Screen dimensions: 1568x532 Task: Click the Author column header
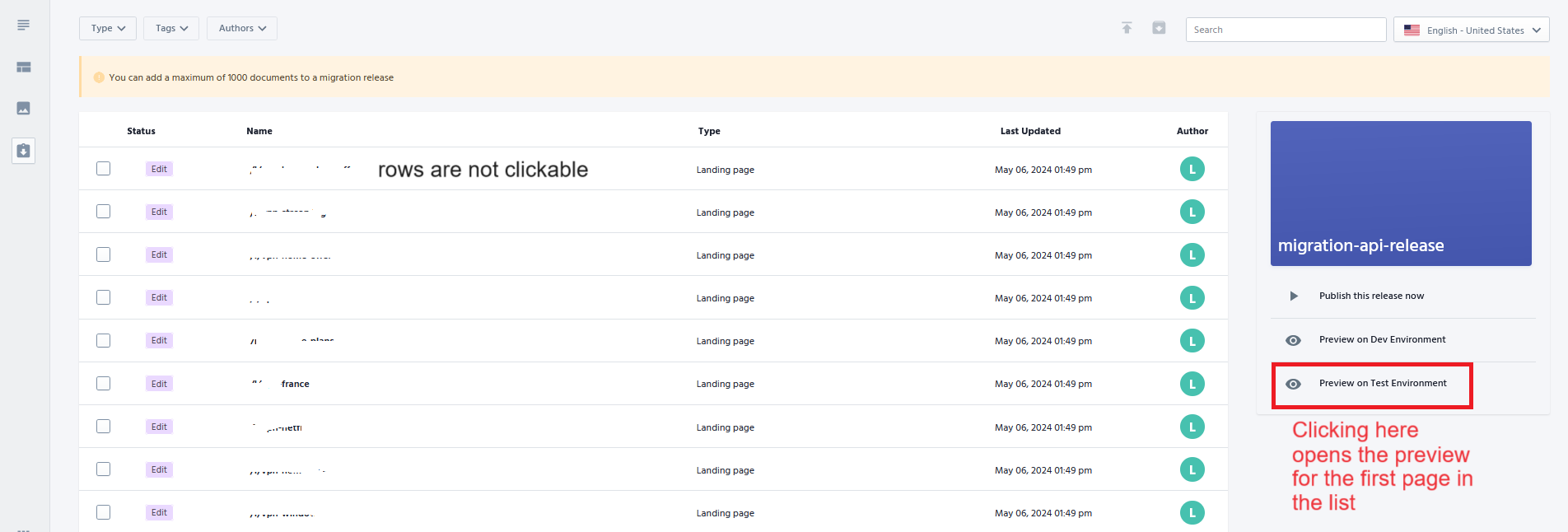[1192, 131]
